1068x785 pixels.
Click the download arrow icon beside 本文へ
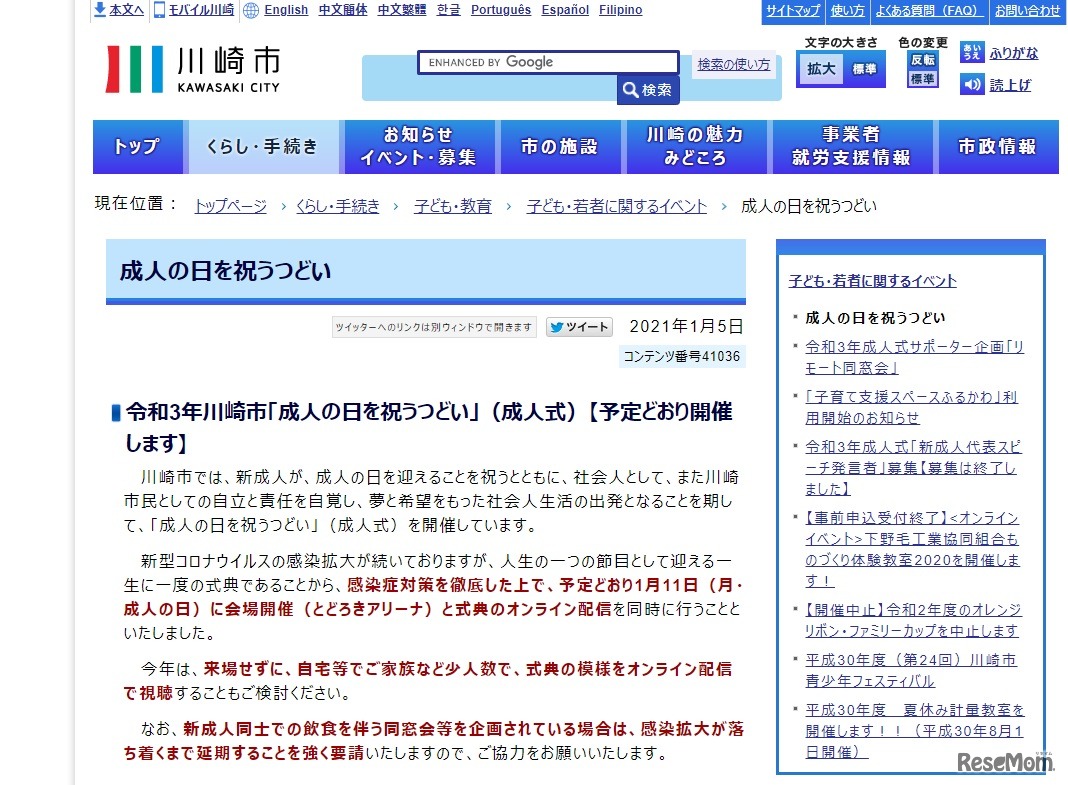[x=100, y=10]
